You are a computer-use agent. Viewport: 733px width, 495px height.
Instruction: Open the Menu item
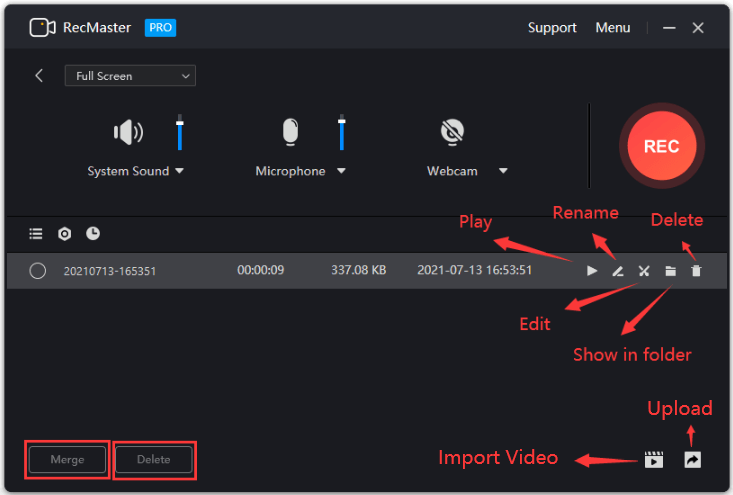[612, 28]
